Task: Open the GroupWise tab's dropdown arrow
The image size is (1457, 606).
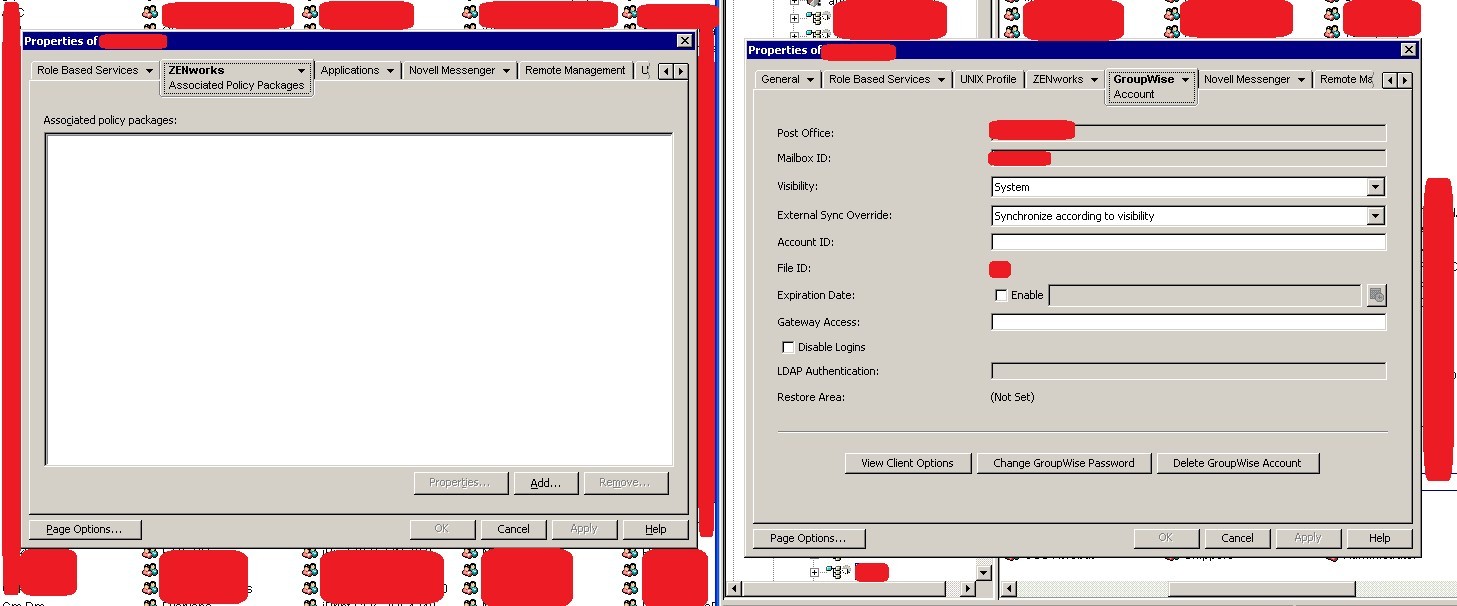Action: [1186, 79]
